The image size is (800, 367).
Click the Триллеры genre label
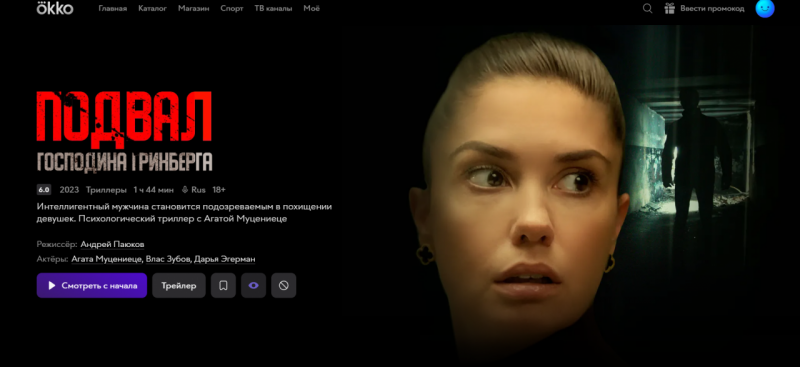tap(106, 190)
